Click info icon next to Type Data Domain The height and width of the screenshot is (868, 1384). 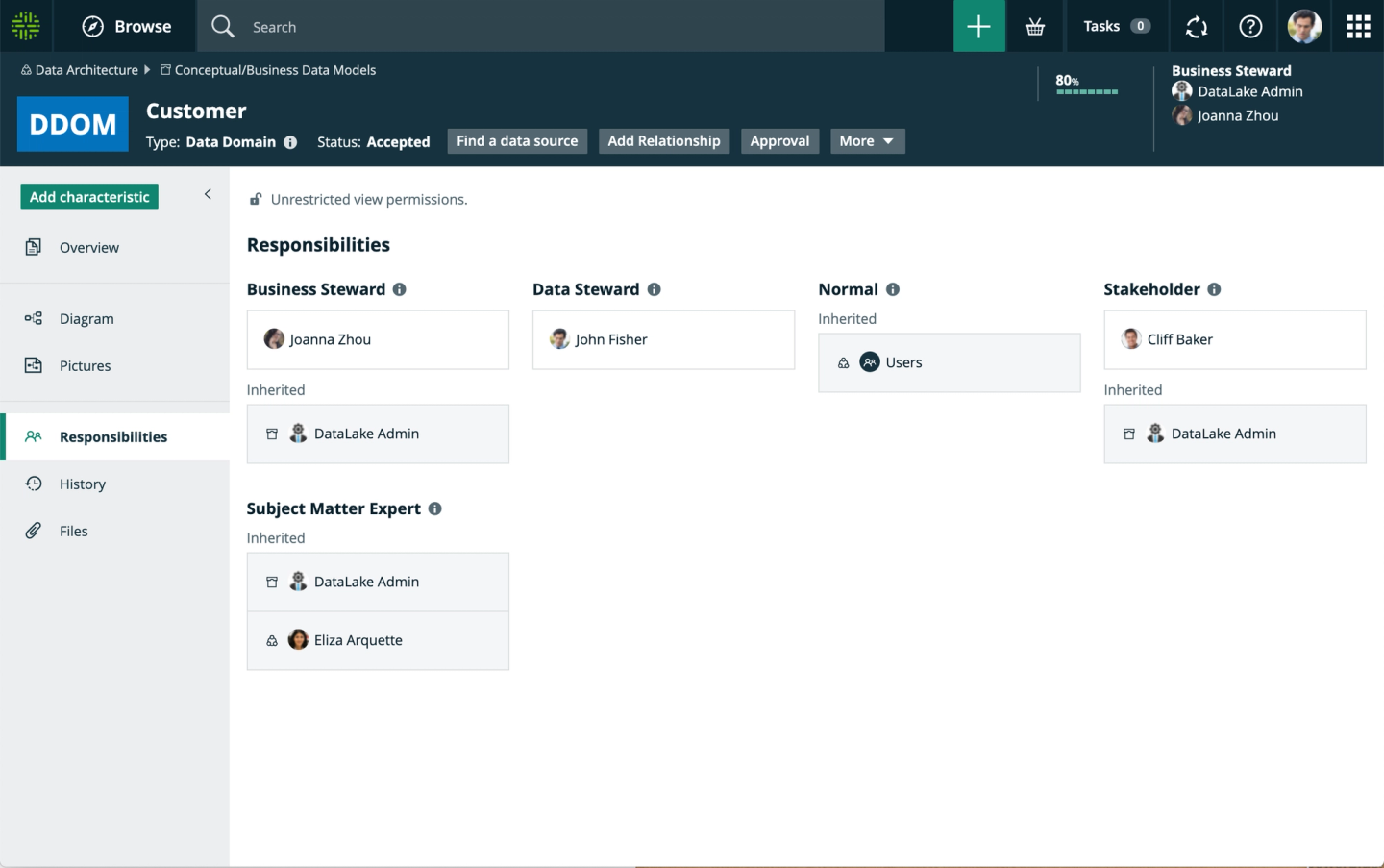(290, 142)
